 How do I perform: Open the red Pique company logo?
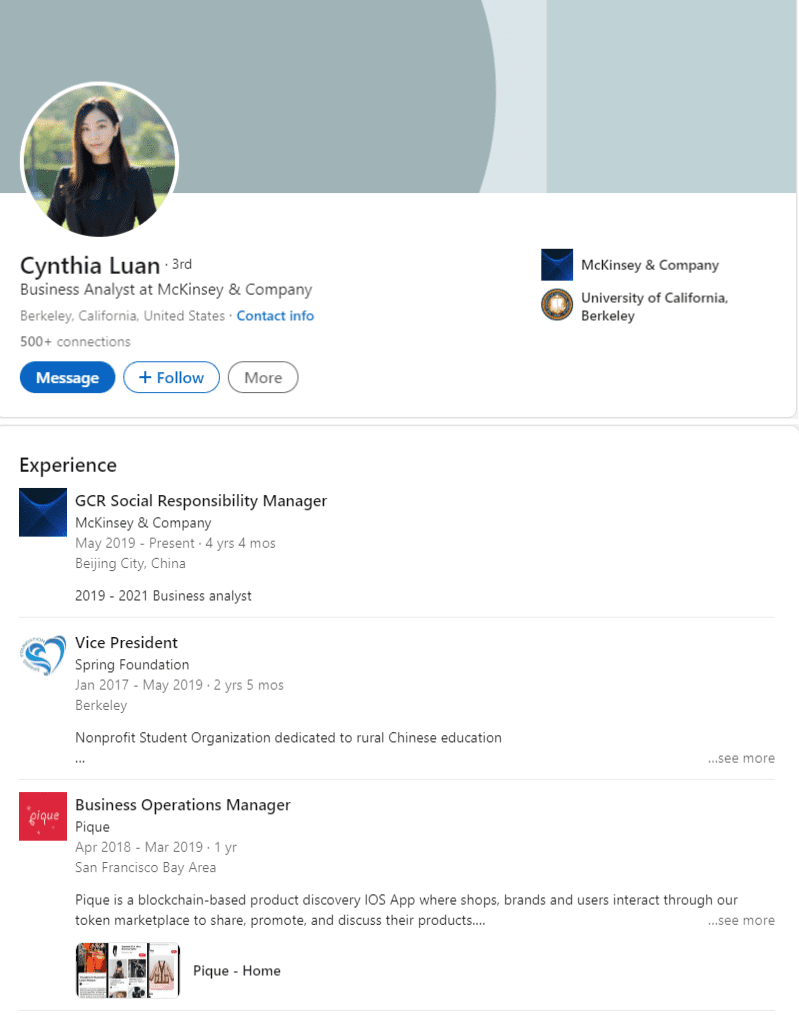click(43, 817)
